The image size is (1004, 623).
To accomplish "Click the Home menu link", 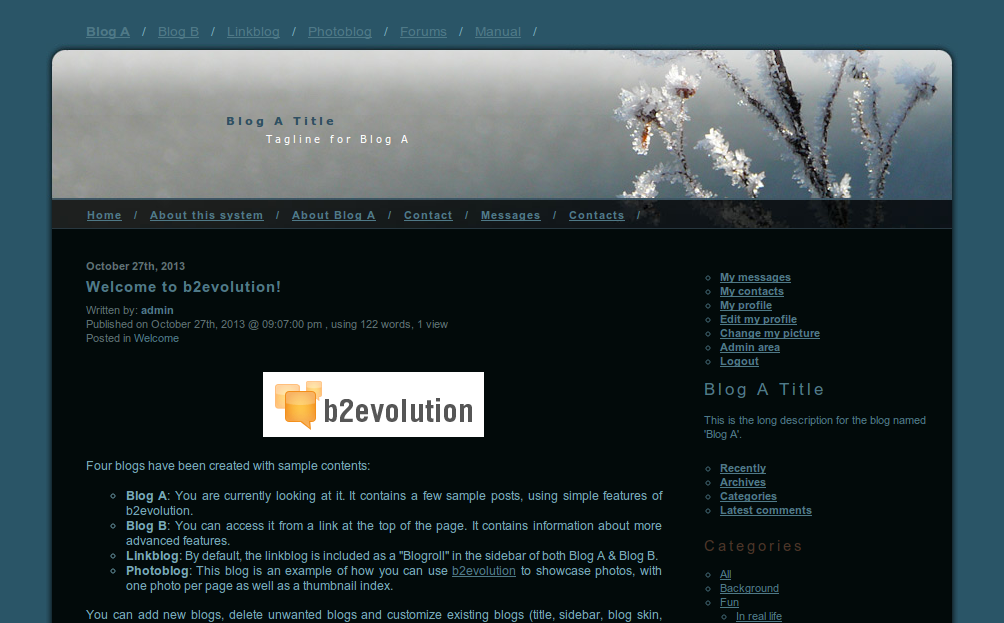I will (104, 215).
